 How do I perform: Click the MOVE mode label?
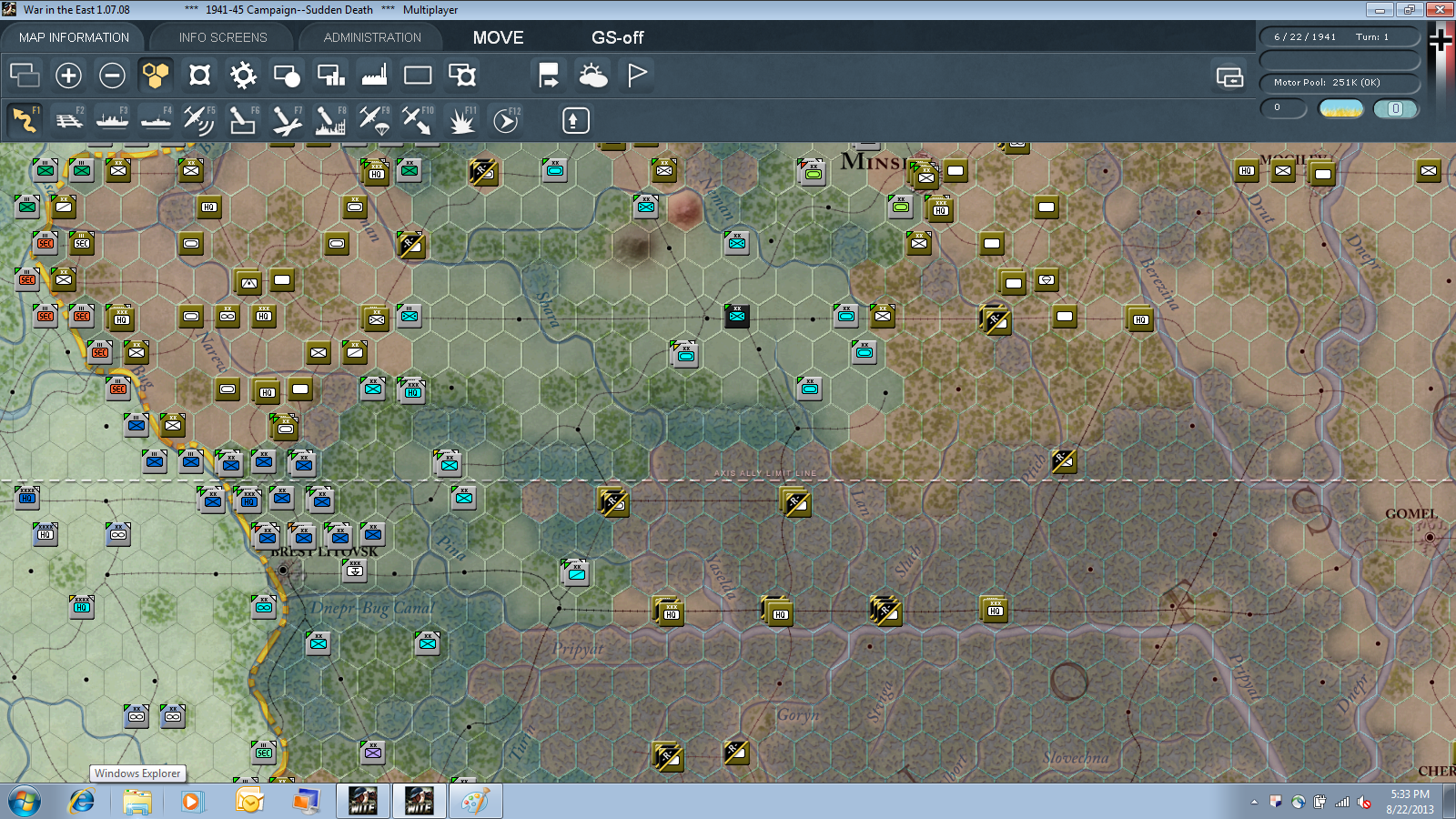click(x=498, y=37)
